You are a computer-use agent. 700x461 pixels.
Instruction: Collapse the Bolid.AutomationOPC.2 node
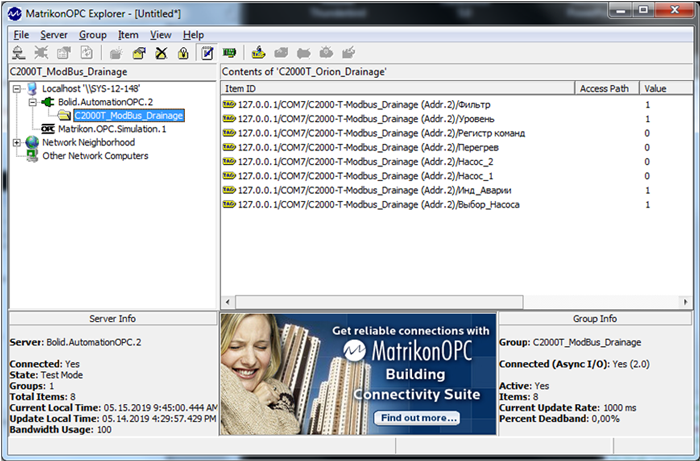(31, 102)
